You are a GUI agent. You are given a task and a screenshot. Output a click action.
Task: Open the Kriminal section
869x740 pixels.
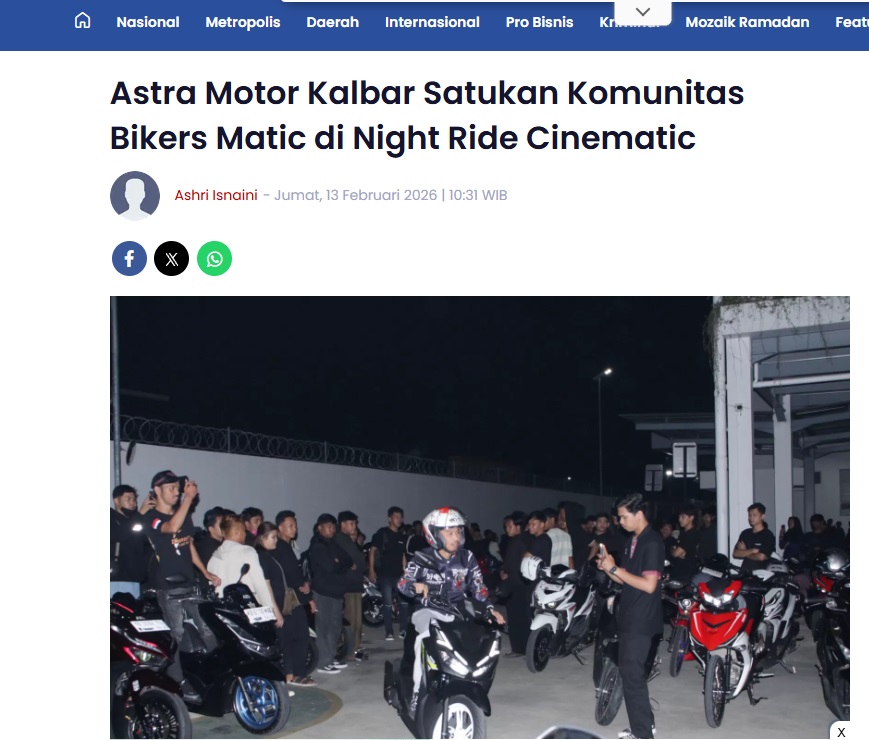pos(606,22)
